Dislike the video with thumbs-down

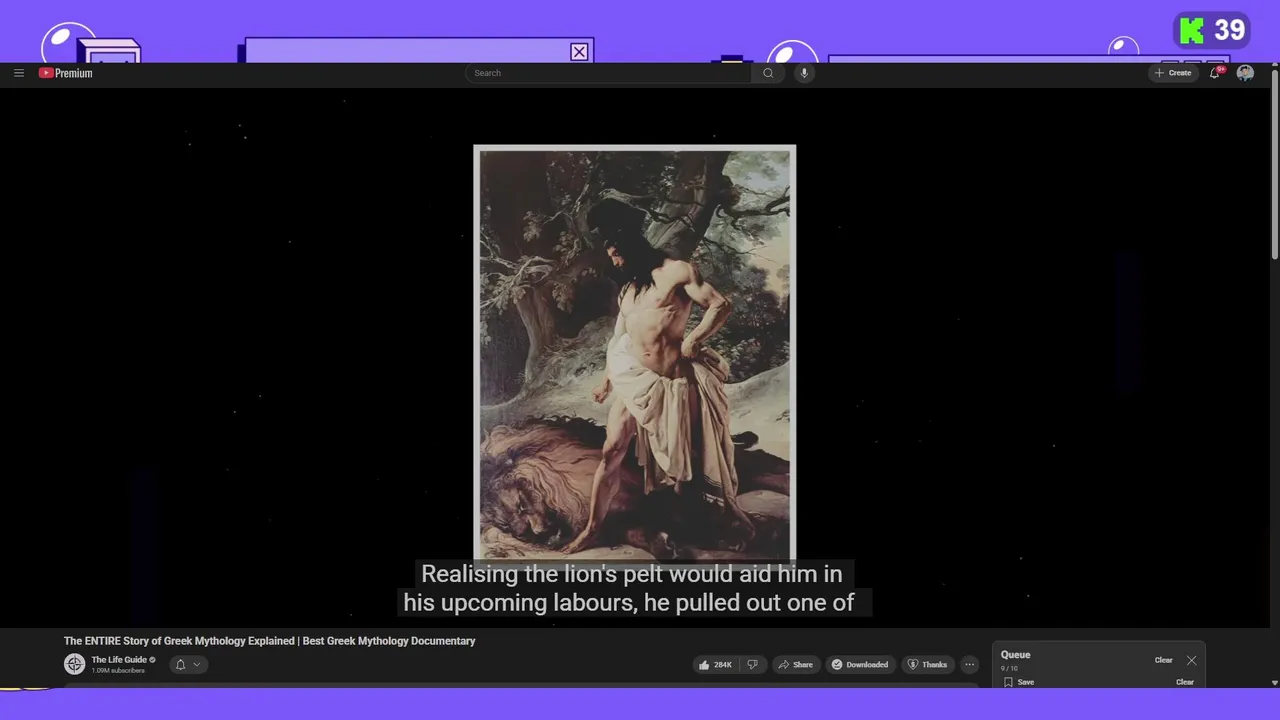point(753,664)
